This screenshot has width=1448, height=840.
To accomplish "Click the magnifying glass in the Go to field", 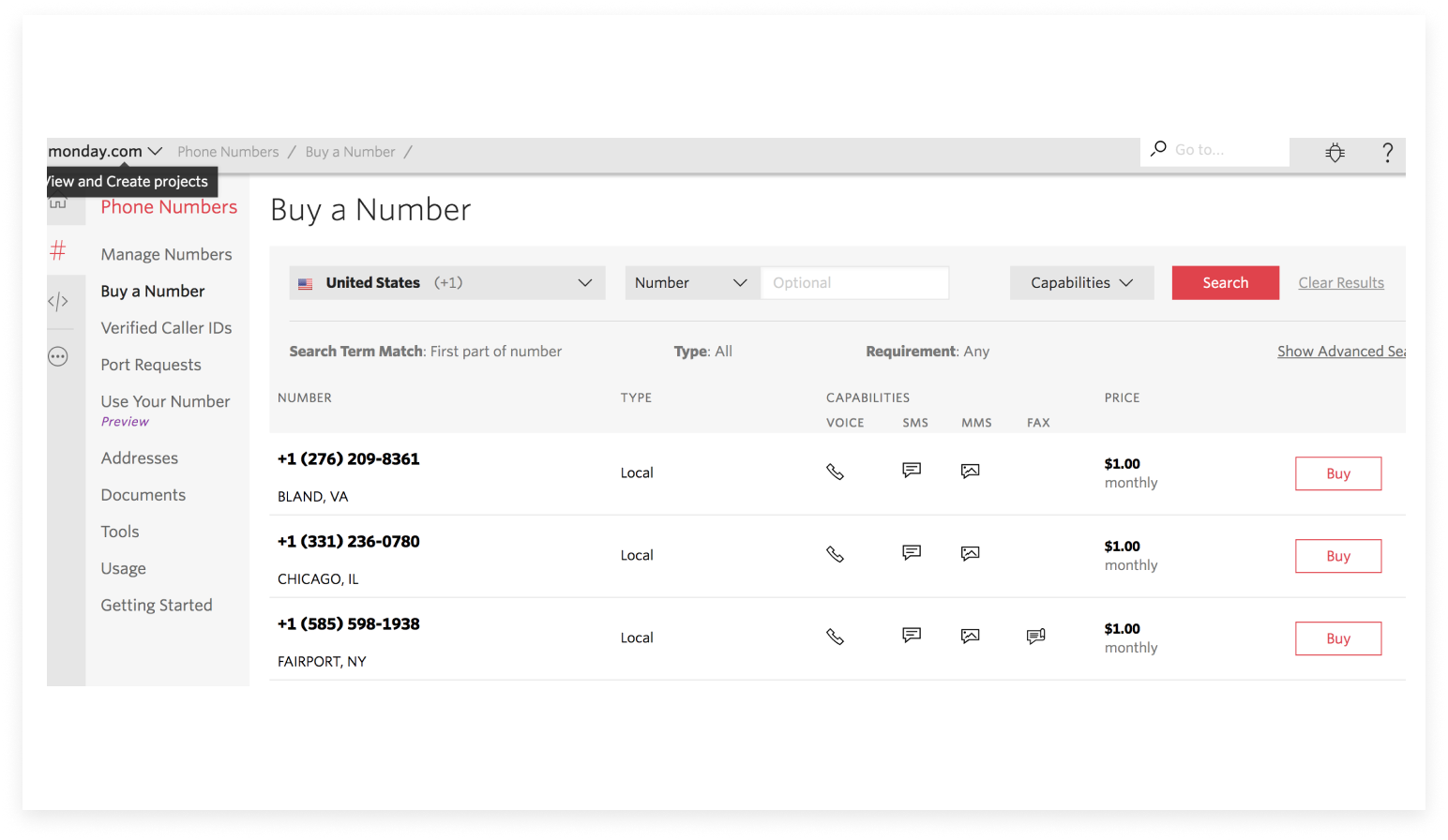I will pos(1158,149).
